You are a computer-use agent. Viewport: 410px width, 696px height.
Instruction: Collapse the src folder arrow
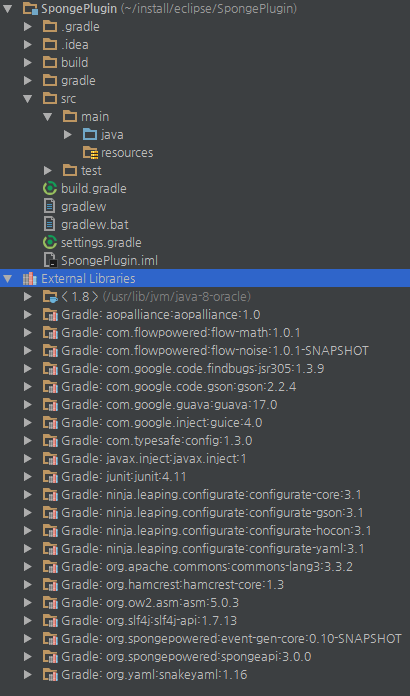coord(28,99)
